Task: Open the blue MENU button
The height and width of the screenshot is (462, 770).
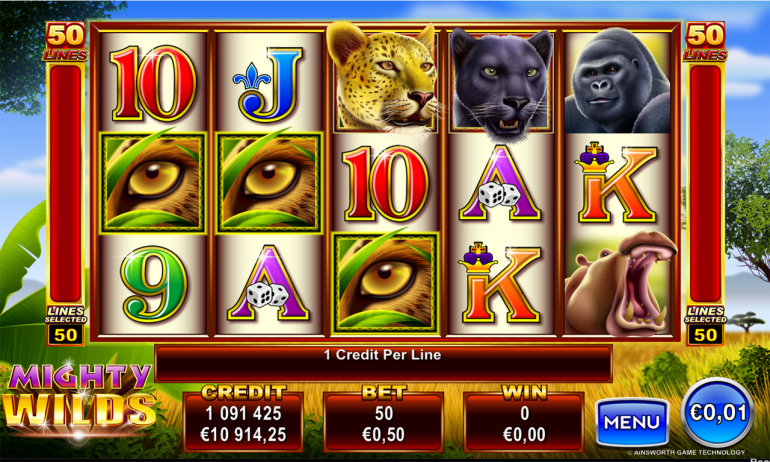Action: point(632,422)
